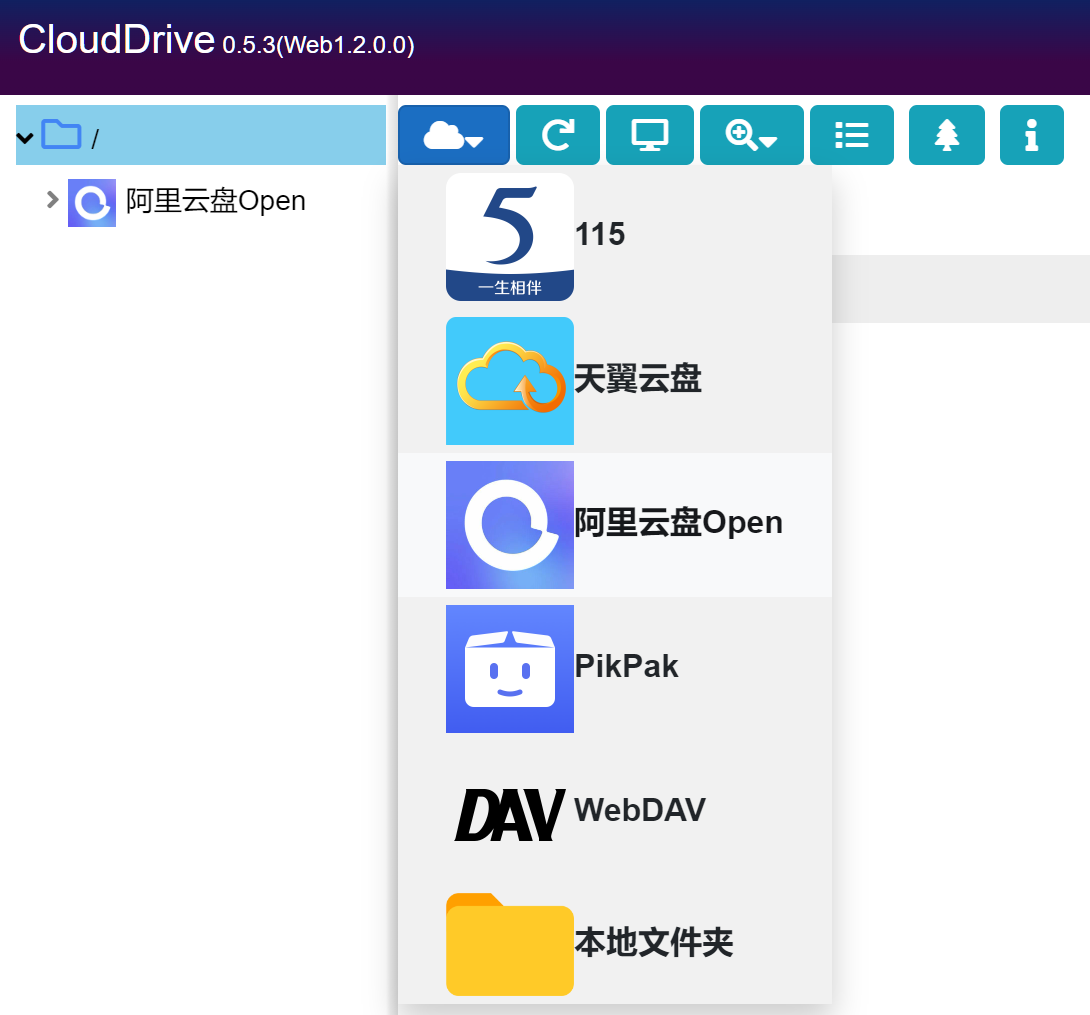
Task: Click the yellow local folder thumbnail
Action: [510, 943]
